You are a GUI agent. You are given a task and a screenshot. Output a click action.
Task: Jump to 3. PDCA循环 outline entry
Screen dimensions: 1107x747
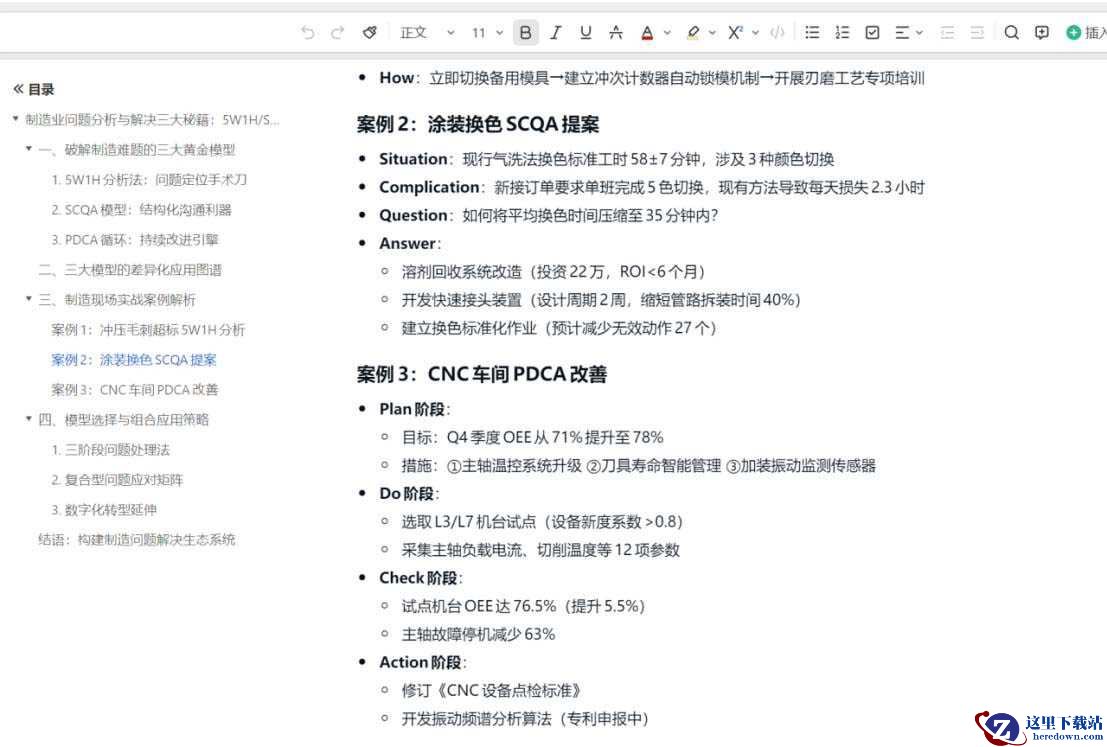tap(135, 239)
